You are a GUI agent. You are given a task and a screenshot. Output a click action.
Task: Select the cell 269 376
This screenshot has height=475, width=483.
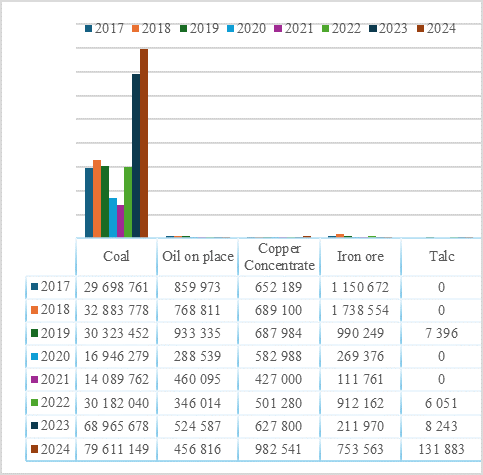click(x=360, y=356)
